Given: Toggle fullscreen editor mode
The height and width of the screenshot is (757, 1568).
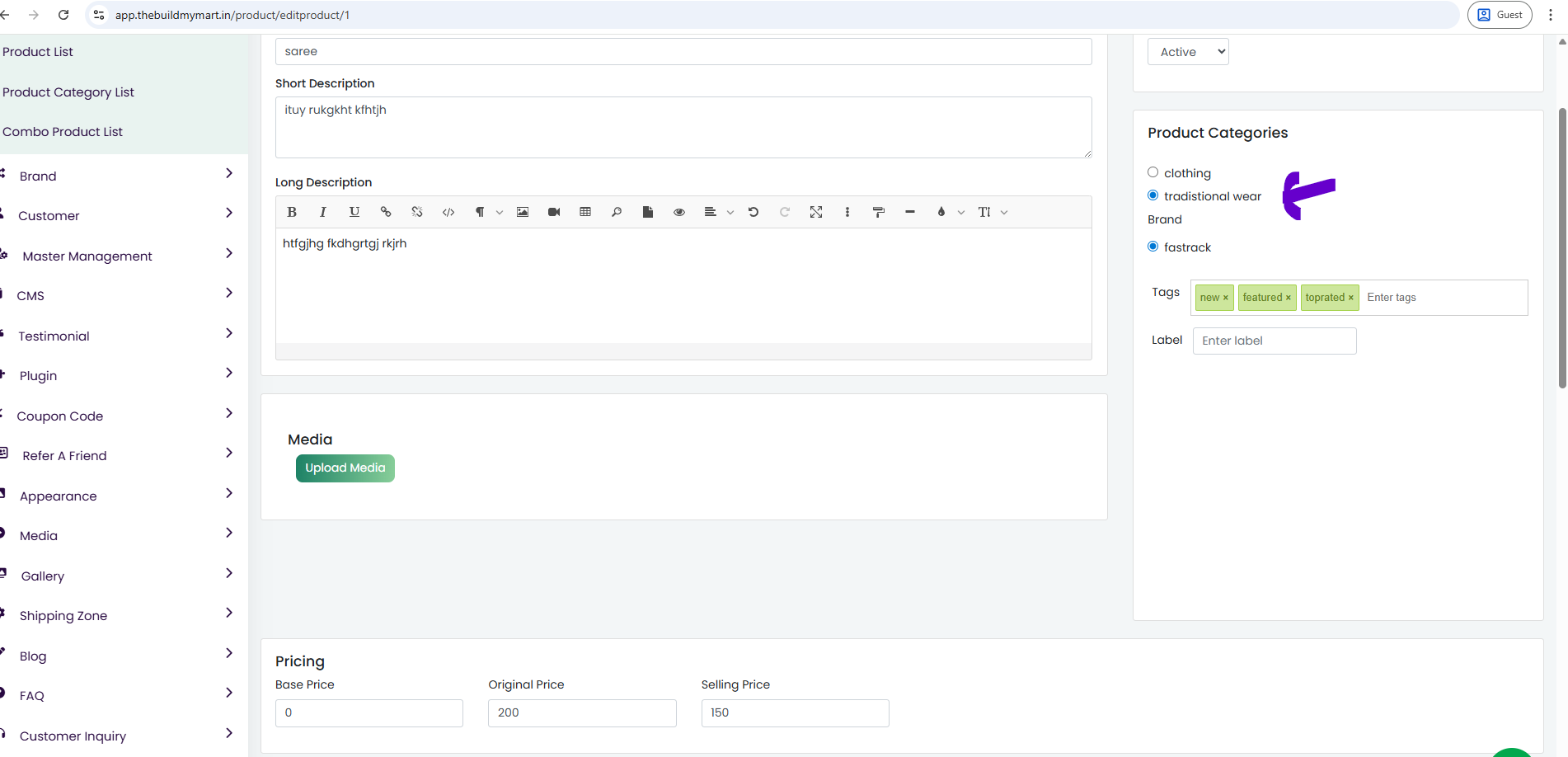Looking at the screenshot, I should [x=816, y=212].
